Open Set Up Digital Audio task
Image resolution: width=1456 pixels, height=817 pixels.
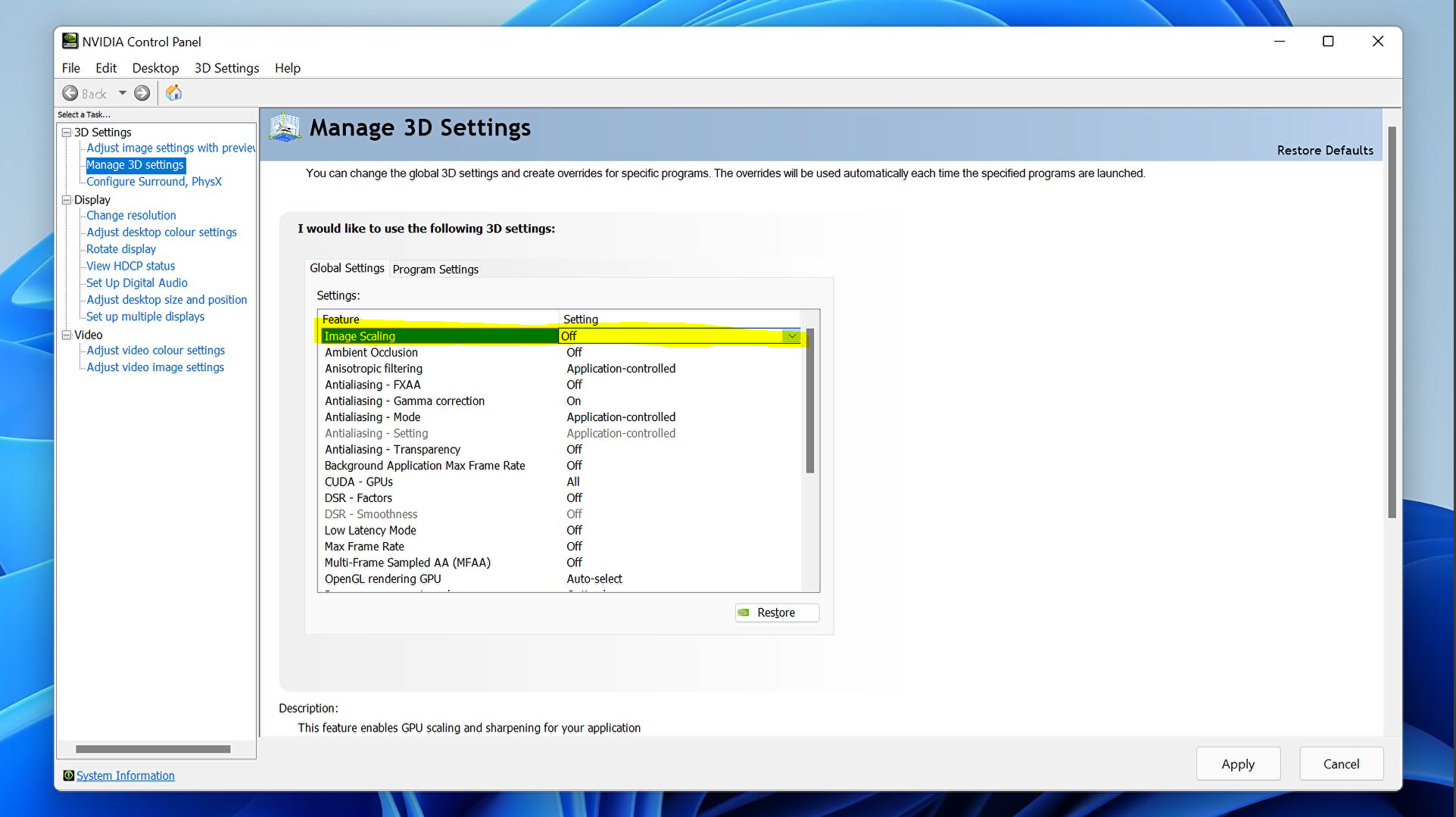[x=137, y=283]
